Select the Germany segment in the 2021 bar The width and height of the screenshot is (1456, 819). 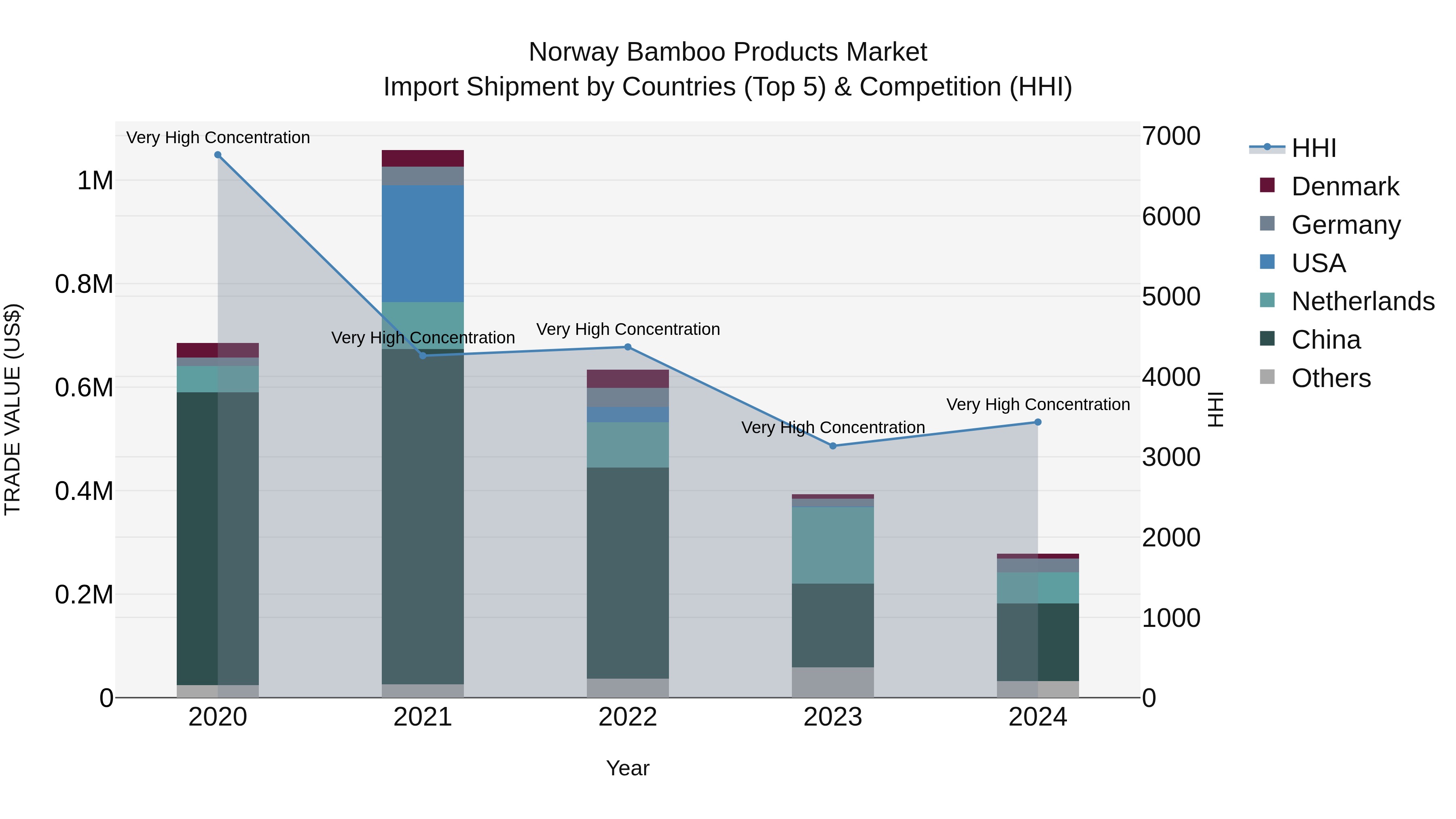click(x=423, y=176)
